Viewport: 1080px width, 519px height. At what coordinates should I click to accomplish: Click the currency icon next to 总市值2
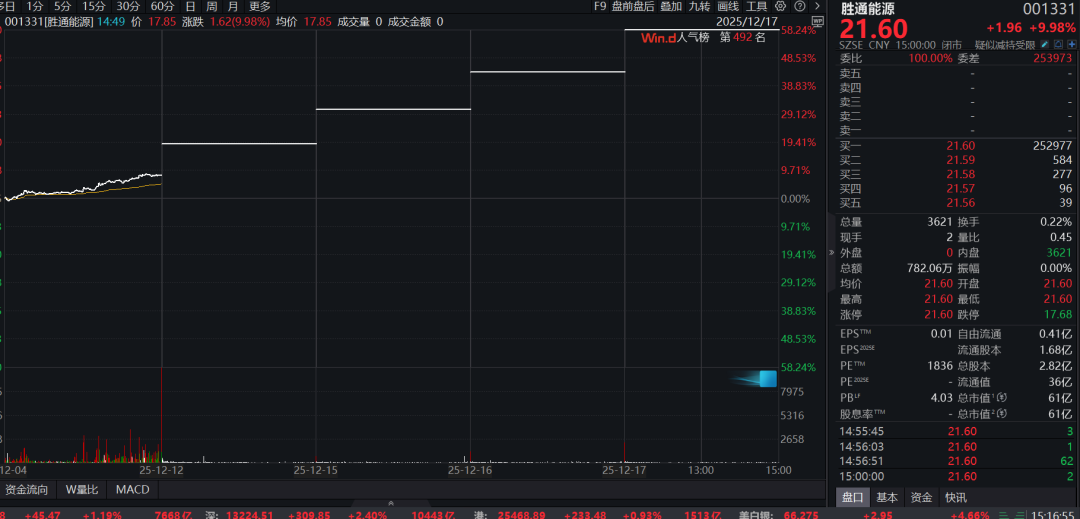point(1001,414)
